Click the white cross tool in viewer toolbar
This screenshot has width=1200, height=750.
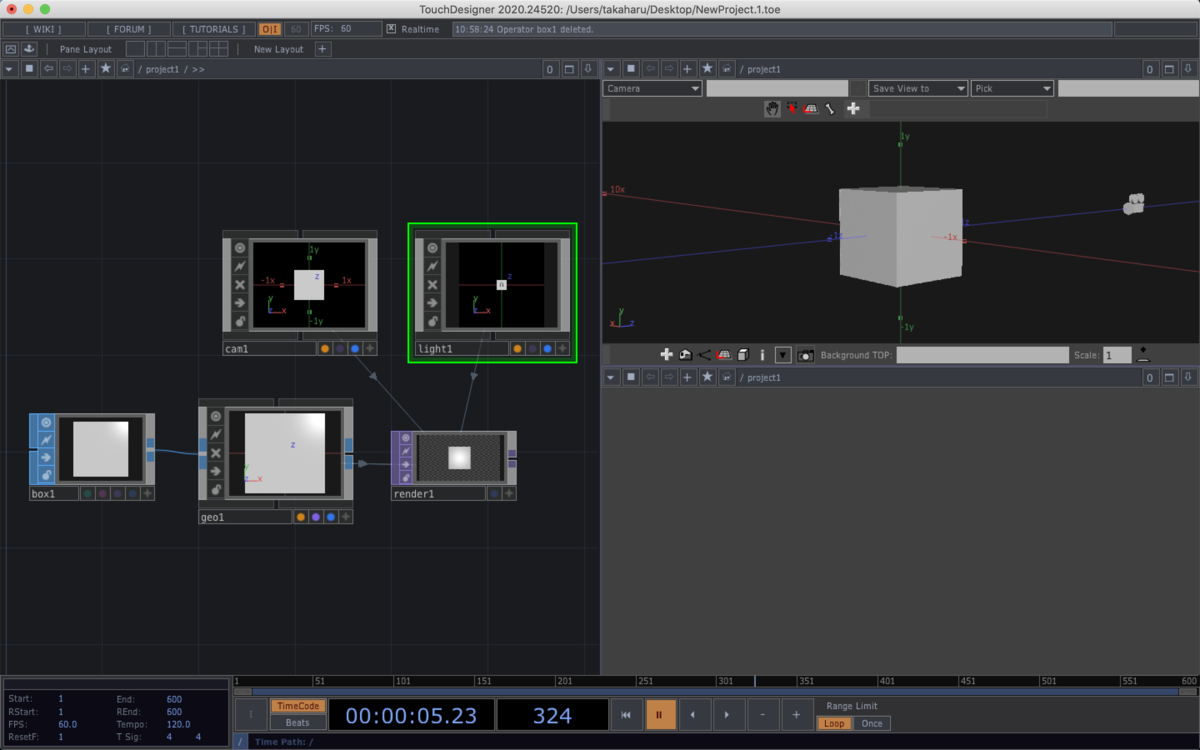(x=853, y=108)
